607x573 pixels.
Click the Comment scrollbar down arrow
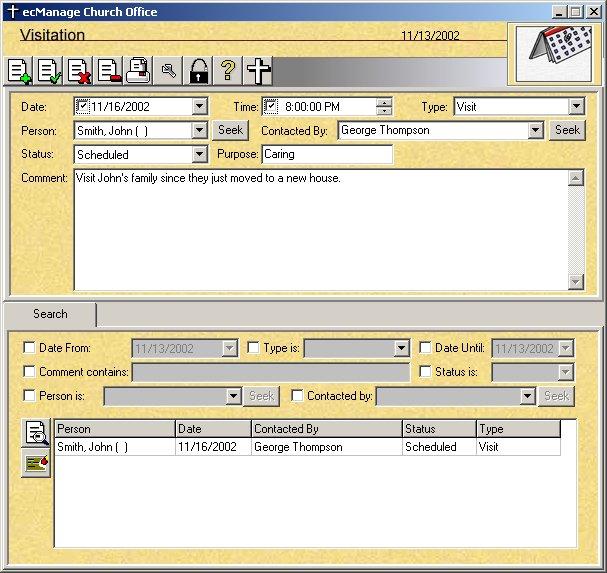click(x=576, y=282)
